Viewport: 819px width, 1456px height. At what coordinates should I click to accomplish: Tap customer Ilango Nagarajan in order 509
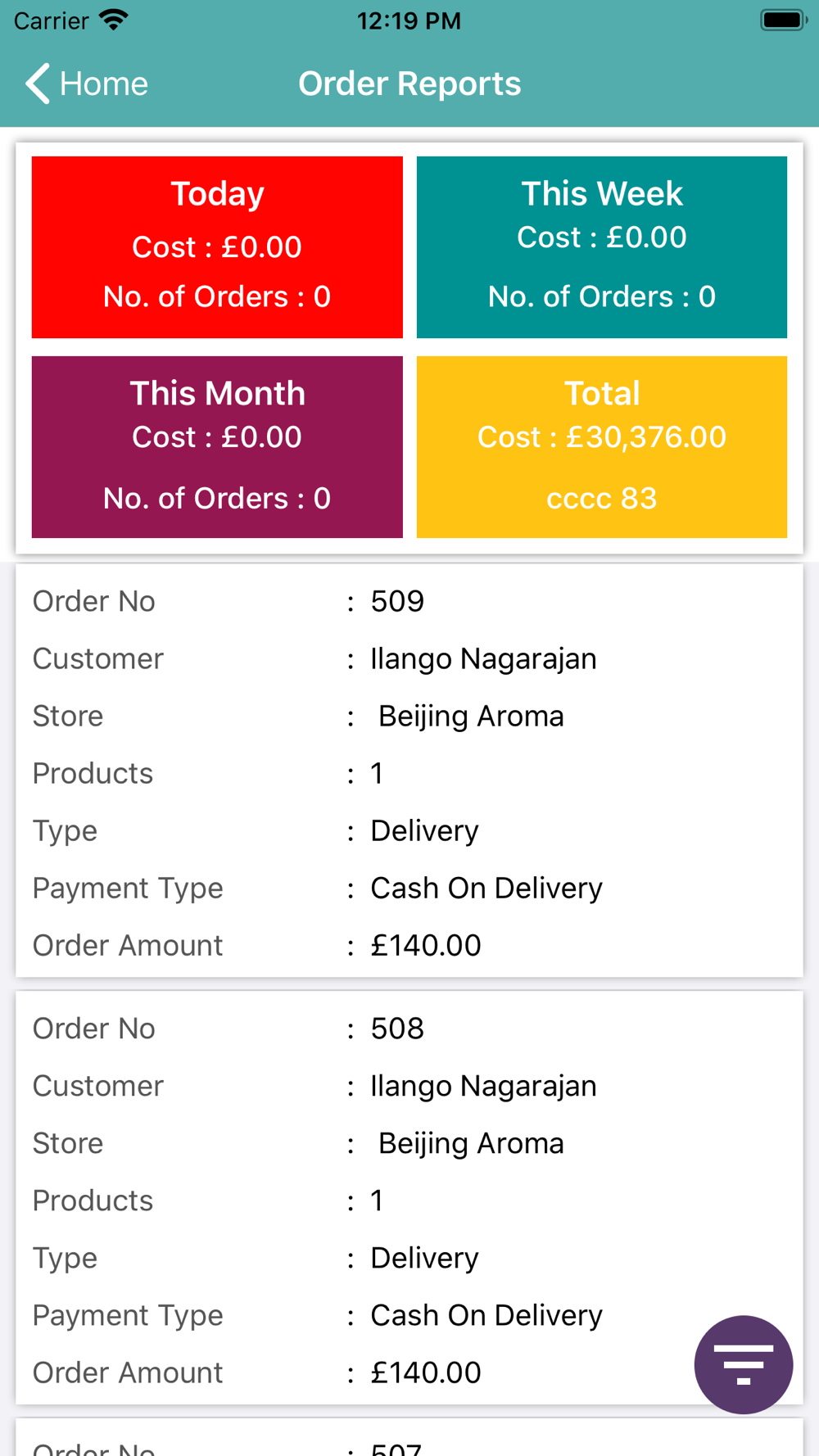(x=483, y=658)
